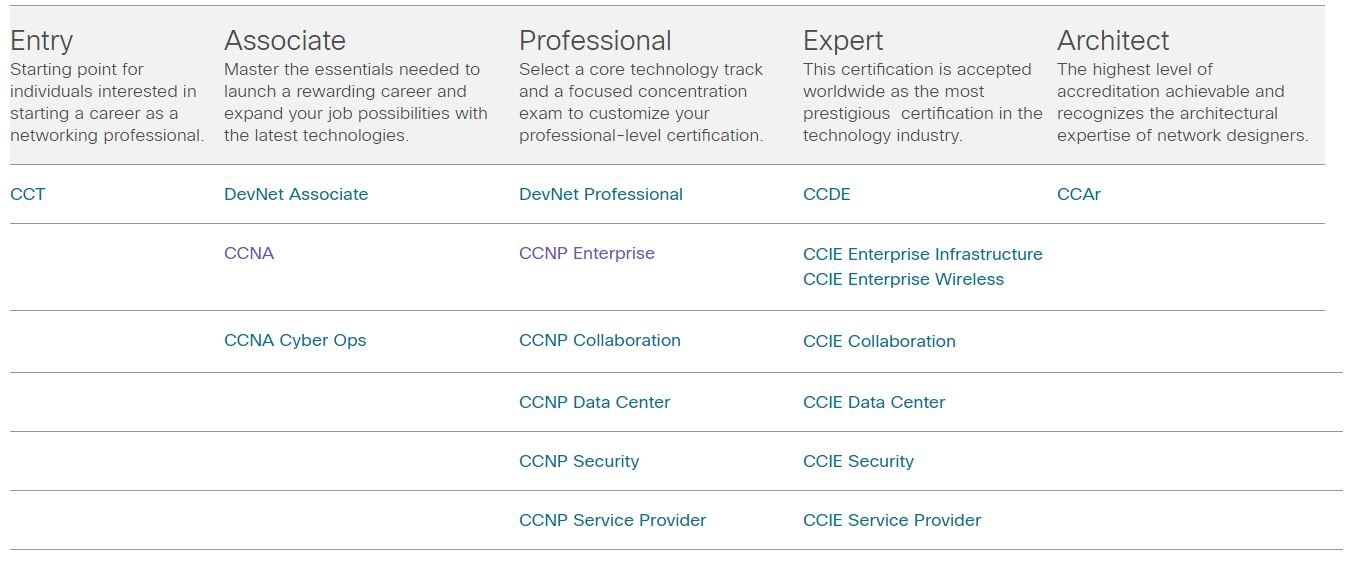The width and height of the screenshot is (1351, 572).
Task: Open the DevNet Professional link
Action: 601,194
